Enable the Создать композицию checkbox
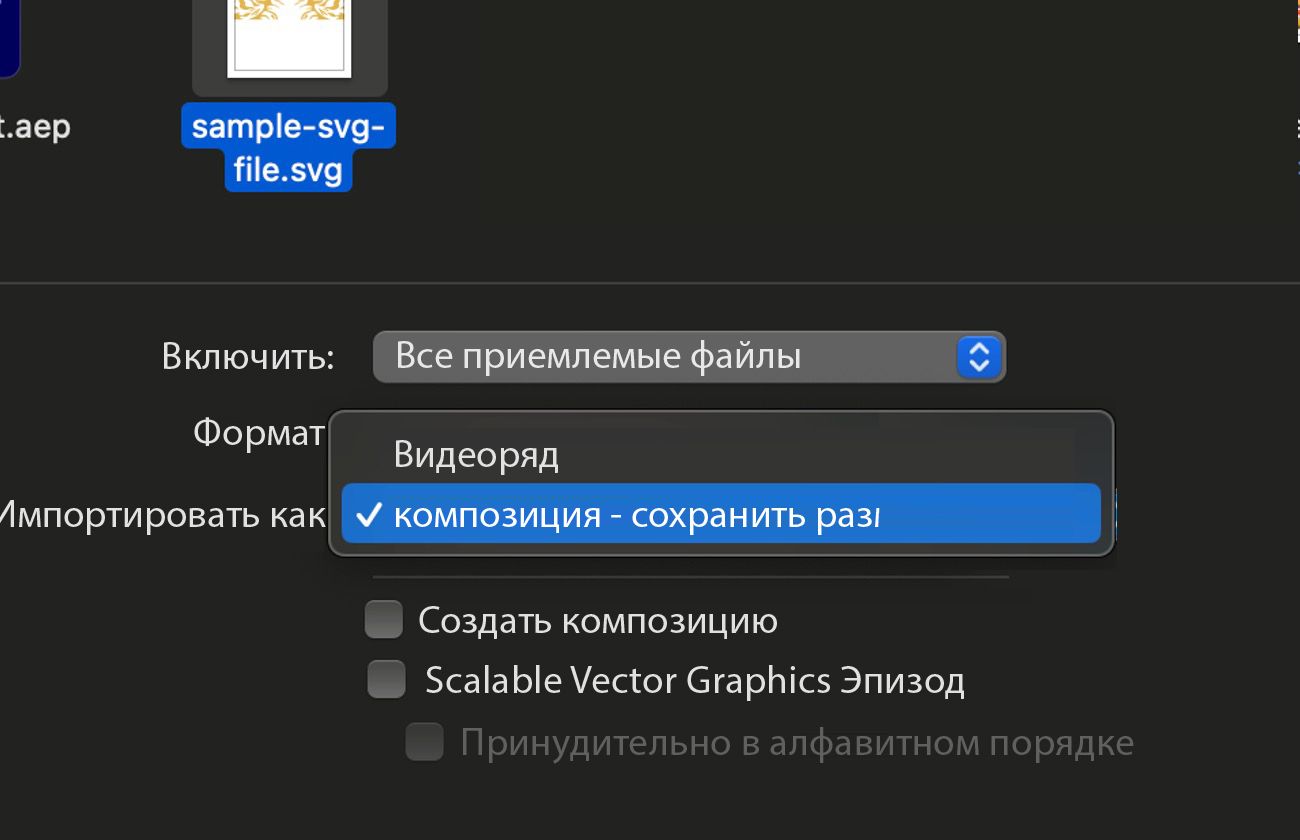Screen dimensions: 1300x840 [x=383, y=619]
